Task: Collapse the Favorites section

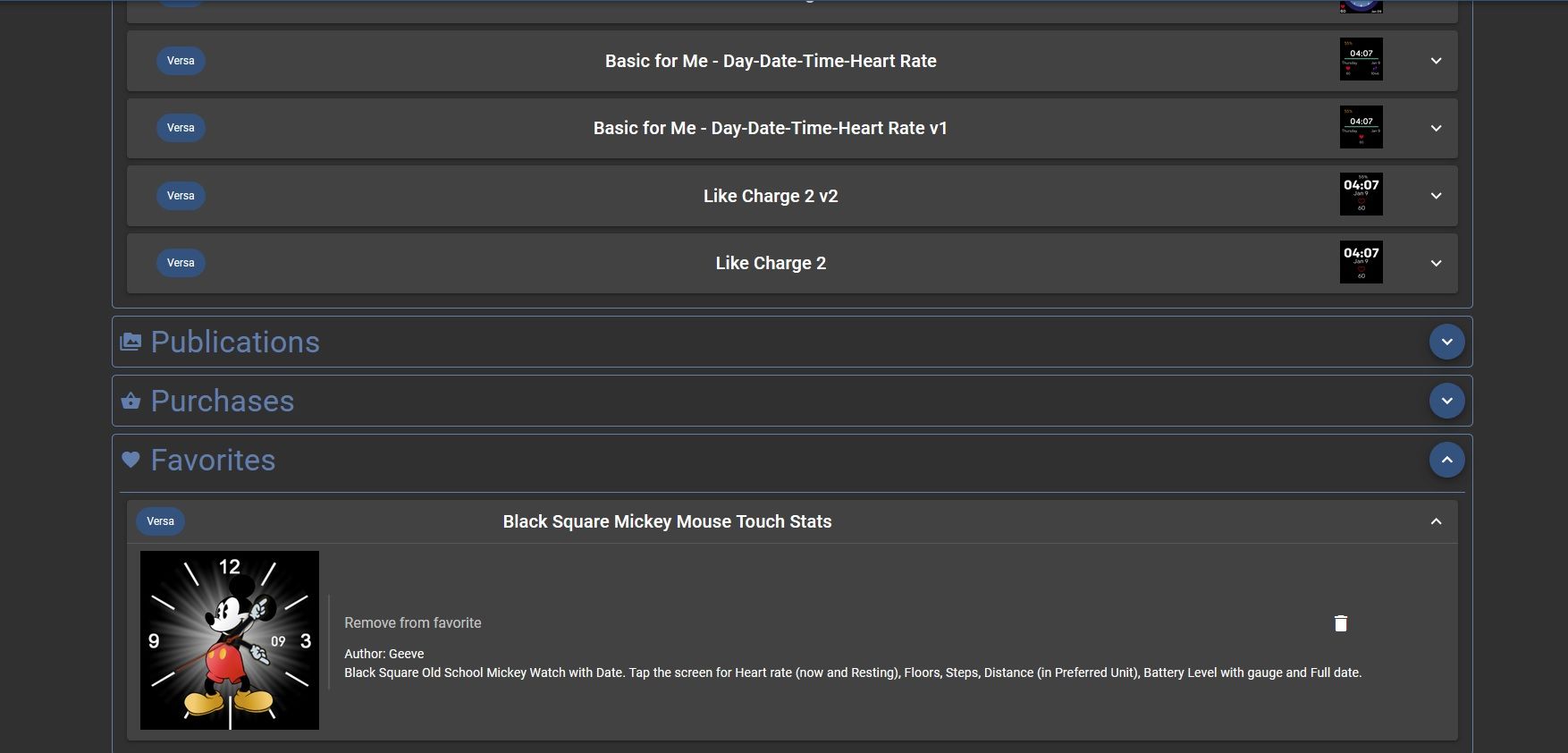Action: click(1446, 460)
